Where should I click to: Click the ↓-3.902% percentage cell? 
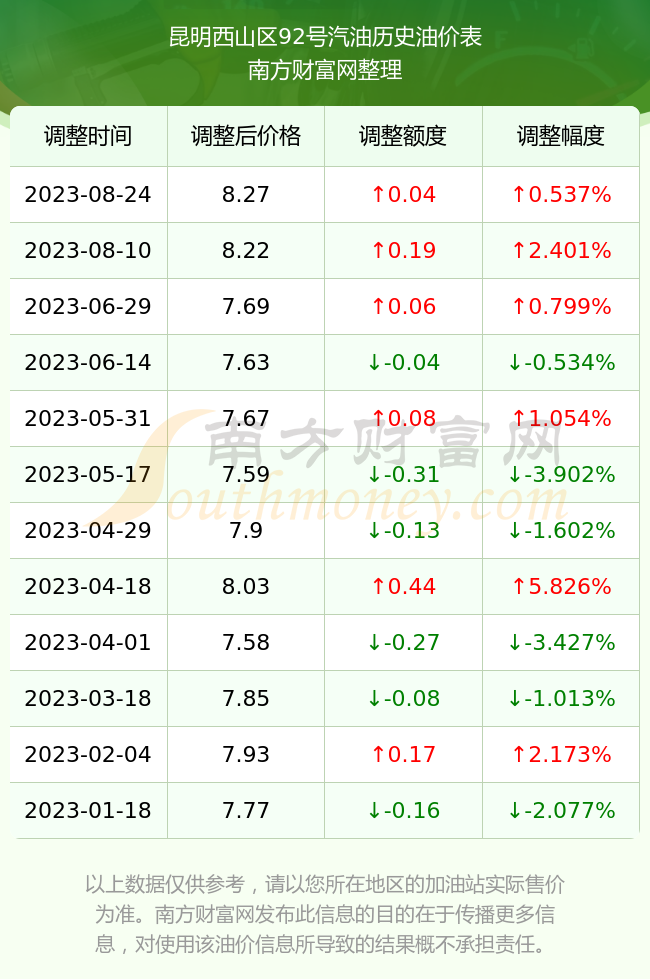(x=561, y=474)
